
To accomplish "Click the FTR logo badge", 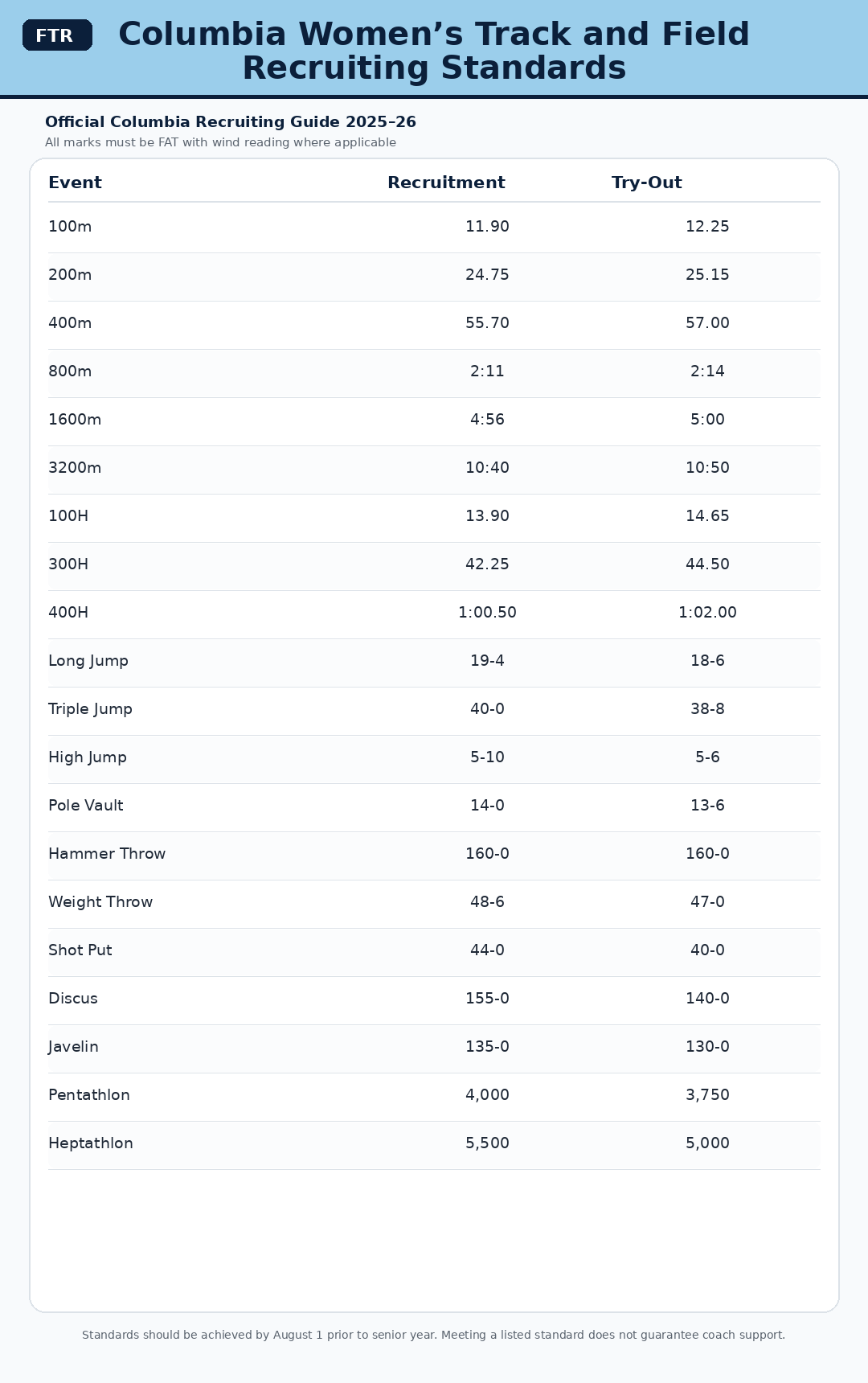I will [57, 35].
